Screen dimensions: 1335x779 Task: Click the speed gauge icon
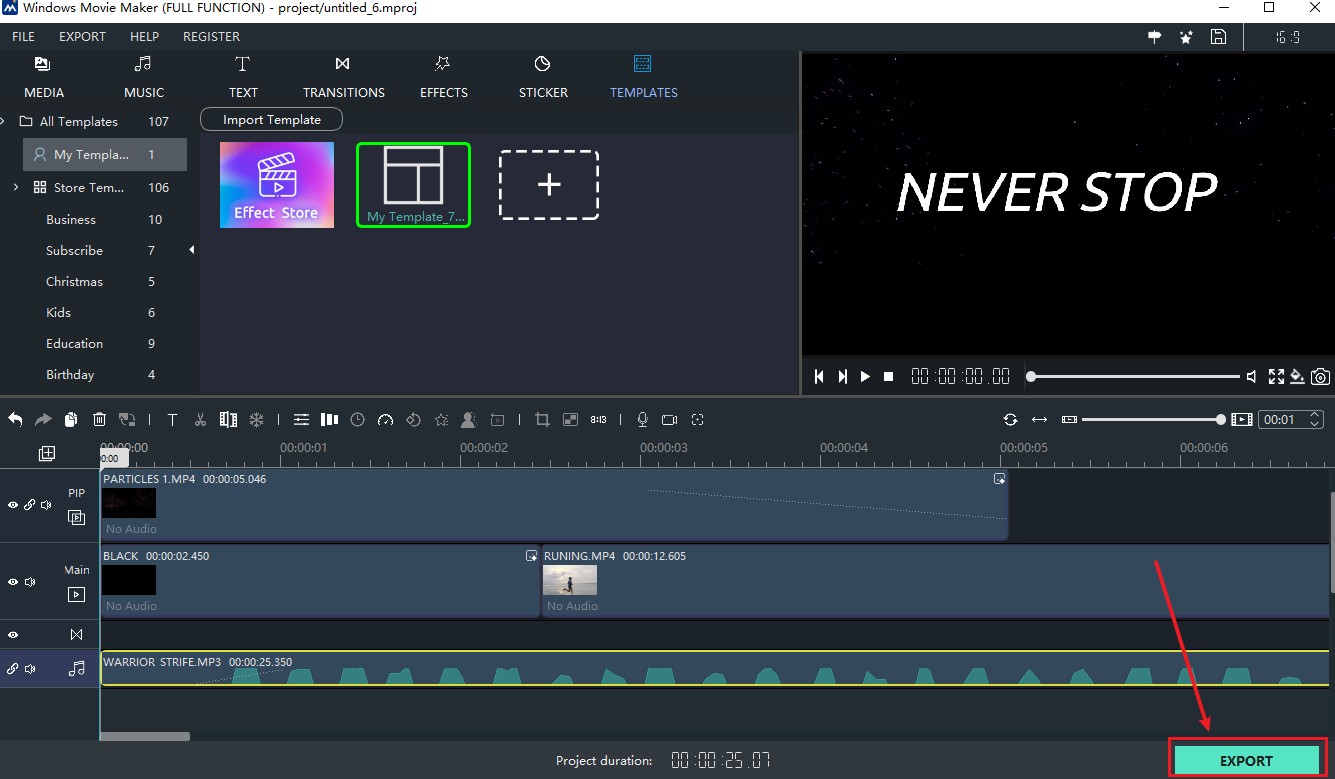[x=385, y=420]
